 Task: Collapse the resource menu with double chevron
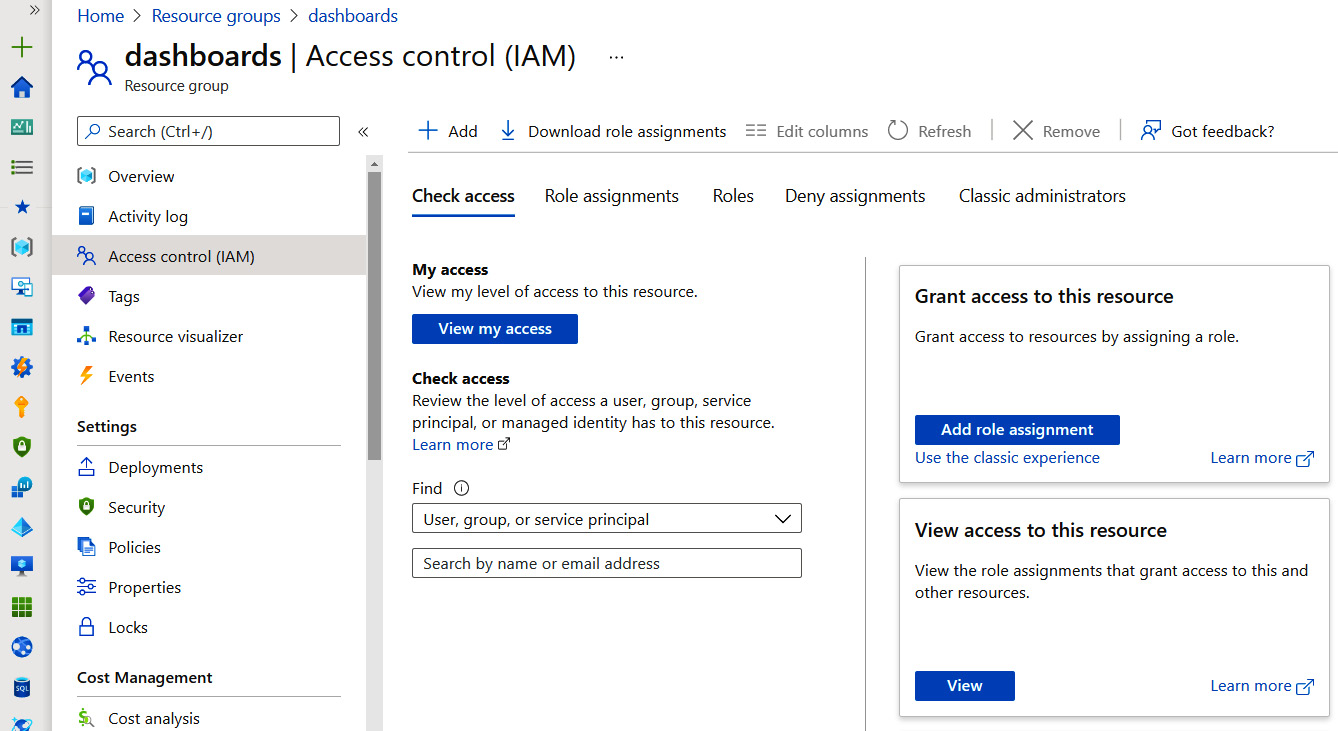(x=363, y=131)
